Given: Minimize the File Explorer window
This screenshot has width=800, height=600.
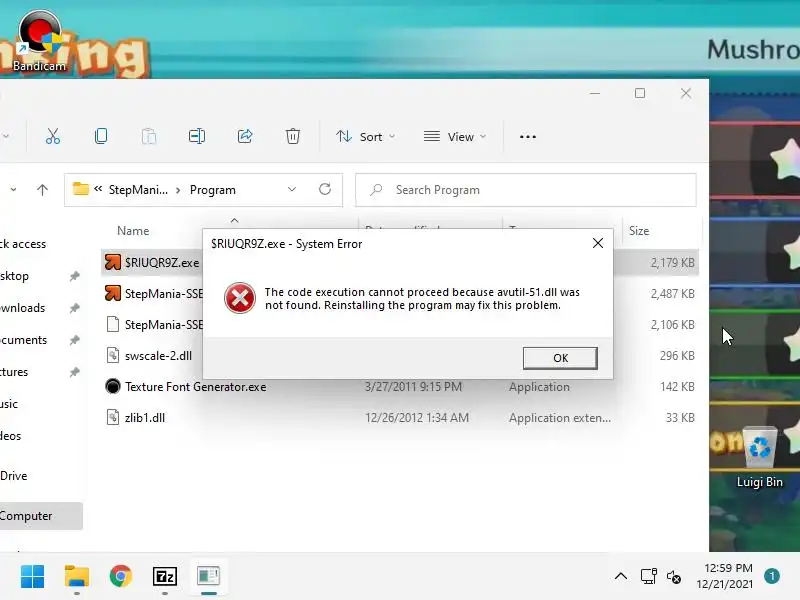Looking at the screenshot, I should pyautogui.click(x=594, y=93).
